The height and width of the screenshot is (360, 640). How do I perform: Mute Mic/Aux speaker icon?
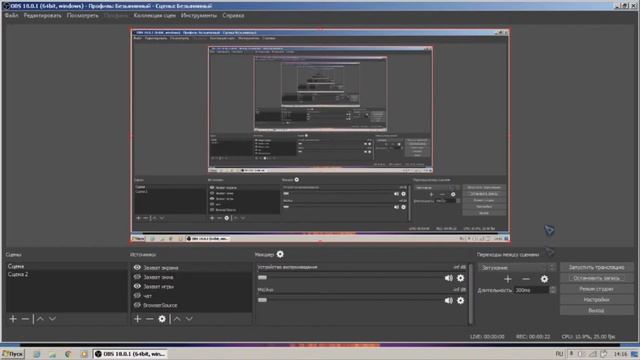point(449,300)
